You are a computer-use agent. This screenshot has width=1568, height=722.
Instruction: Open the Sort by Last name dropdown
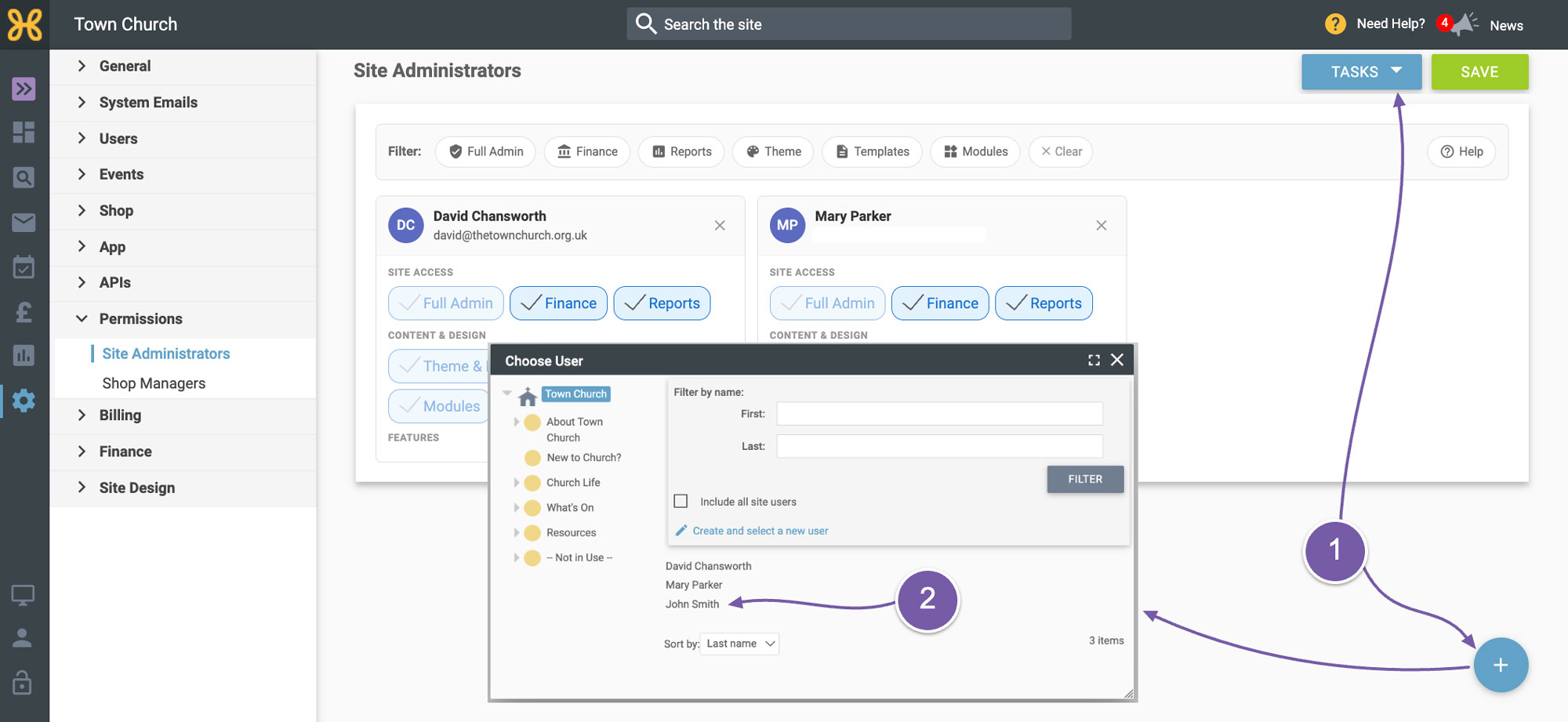point(739,644)
